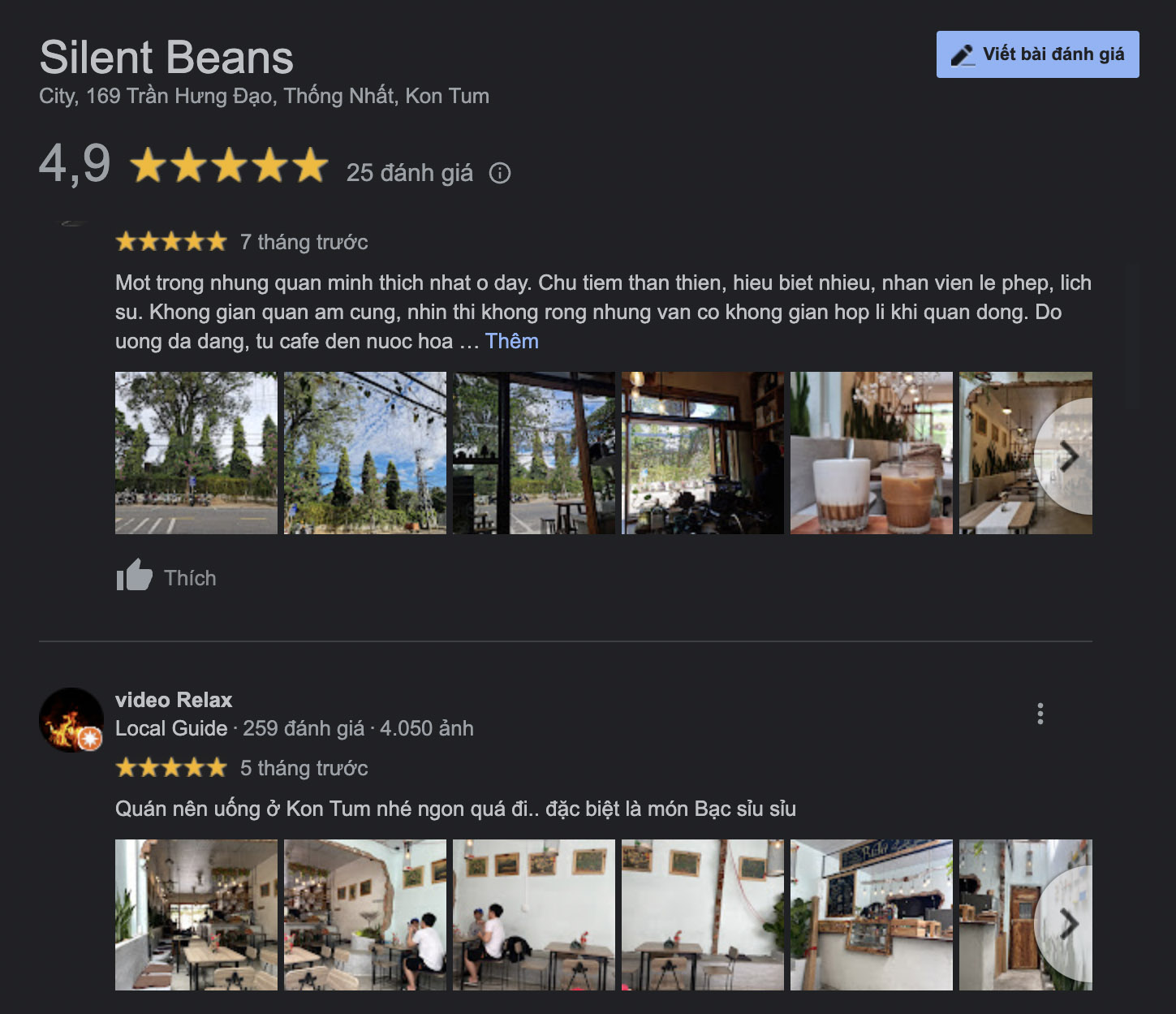The image size is (1176, 1014).
Task: Open the roadside pine trees photo thumbnail
Action: point(196,453)
